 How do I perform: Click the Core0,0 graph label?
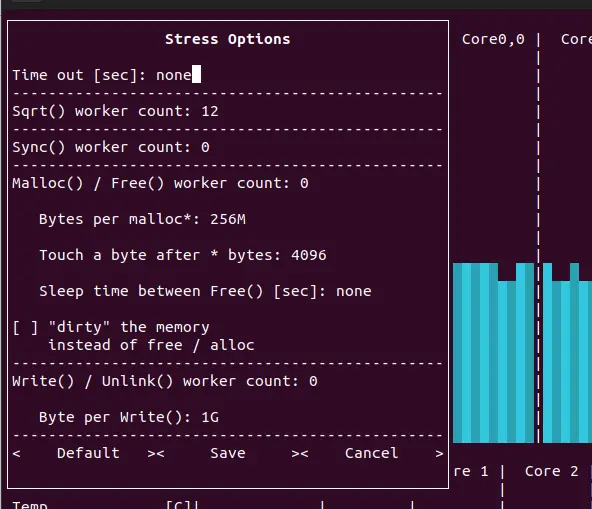tap(493, 39)
